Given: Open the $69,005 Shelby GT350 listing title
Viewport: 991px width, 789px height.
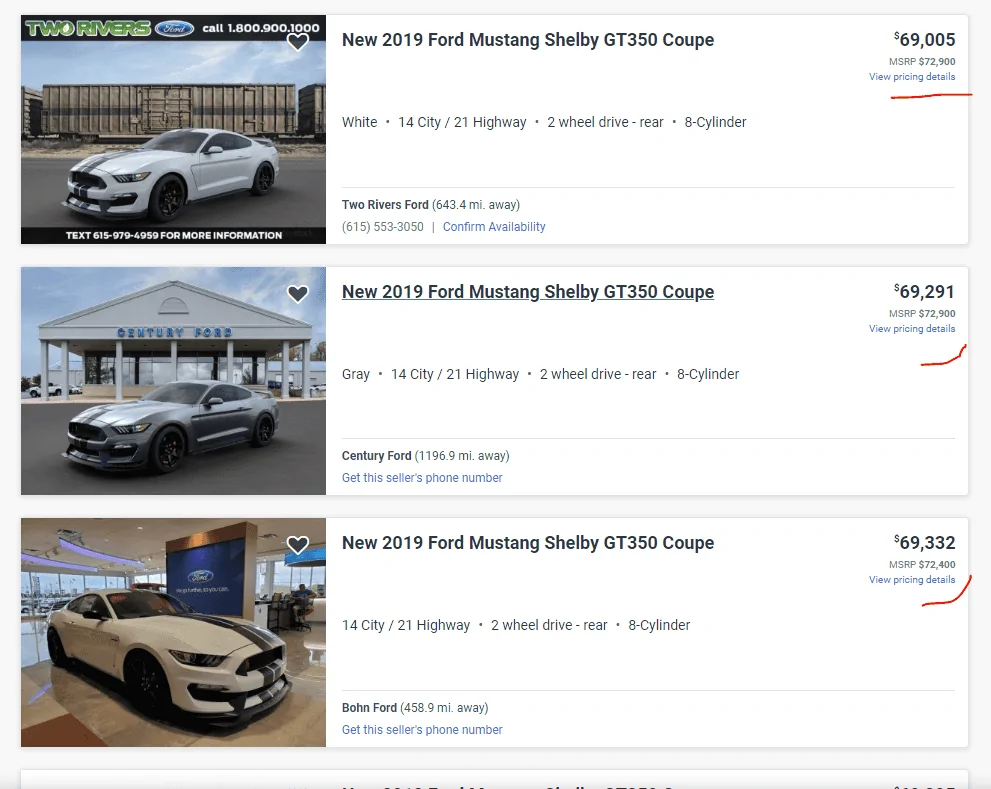Looking at the screenshot, I should (x=528, y=40).
